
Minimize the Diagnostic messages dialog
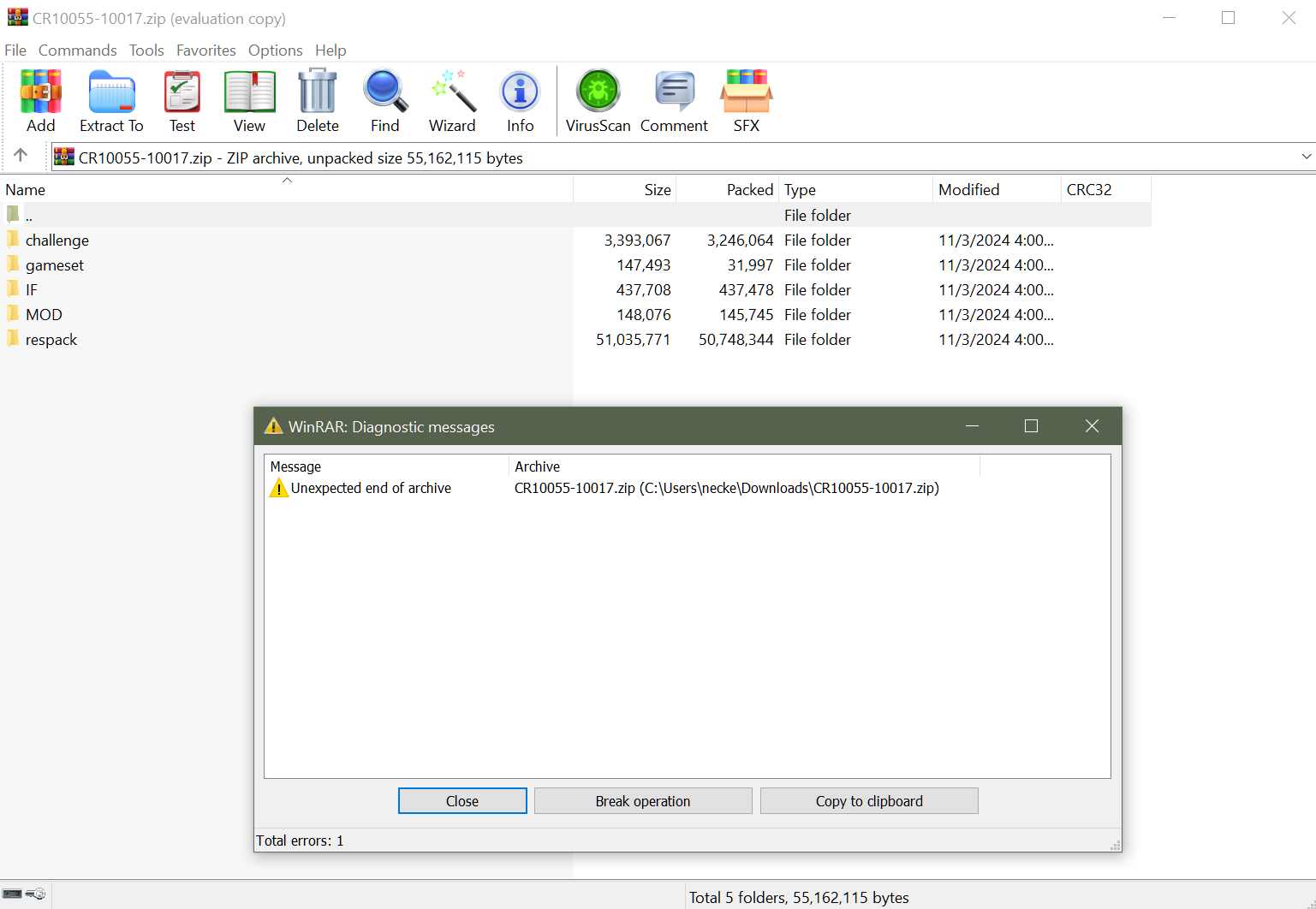(x=972, y=426)
